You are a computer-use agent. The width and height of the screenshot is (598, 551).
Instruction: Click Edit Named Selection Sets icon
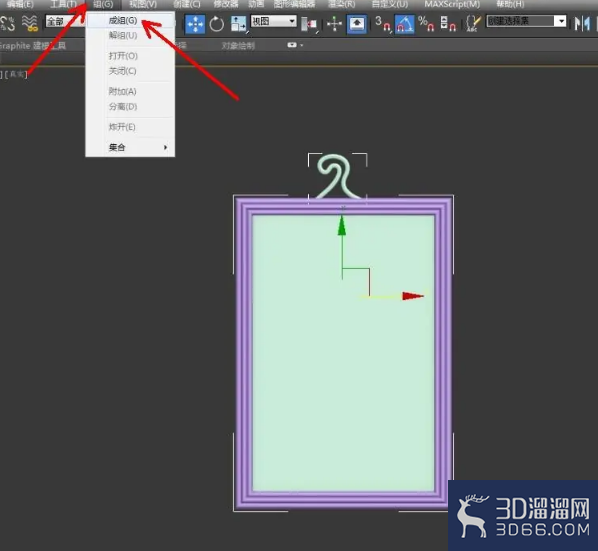tap(473, 24)
